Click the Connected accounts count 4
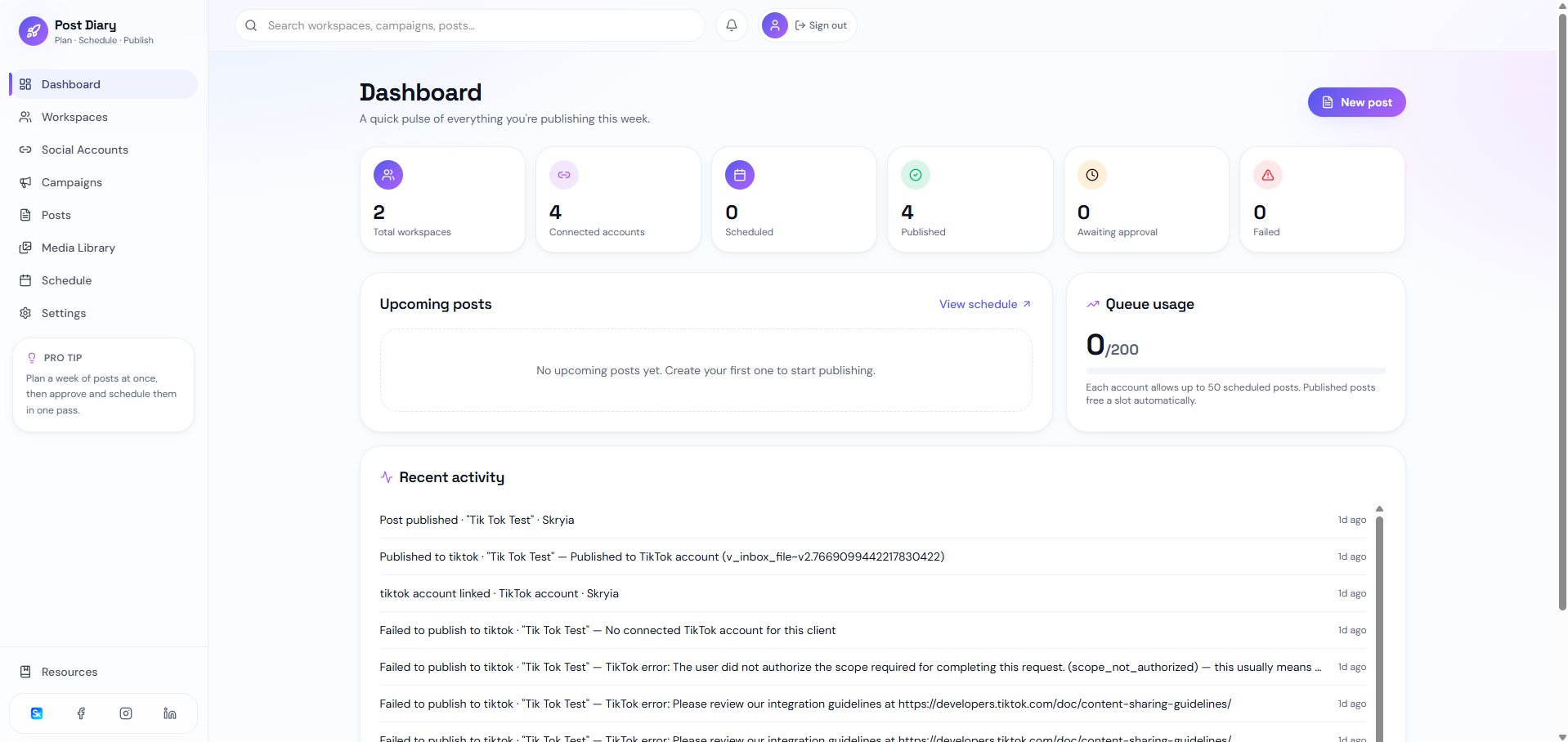 555,212
